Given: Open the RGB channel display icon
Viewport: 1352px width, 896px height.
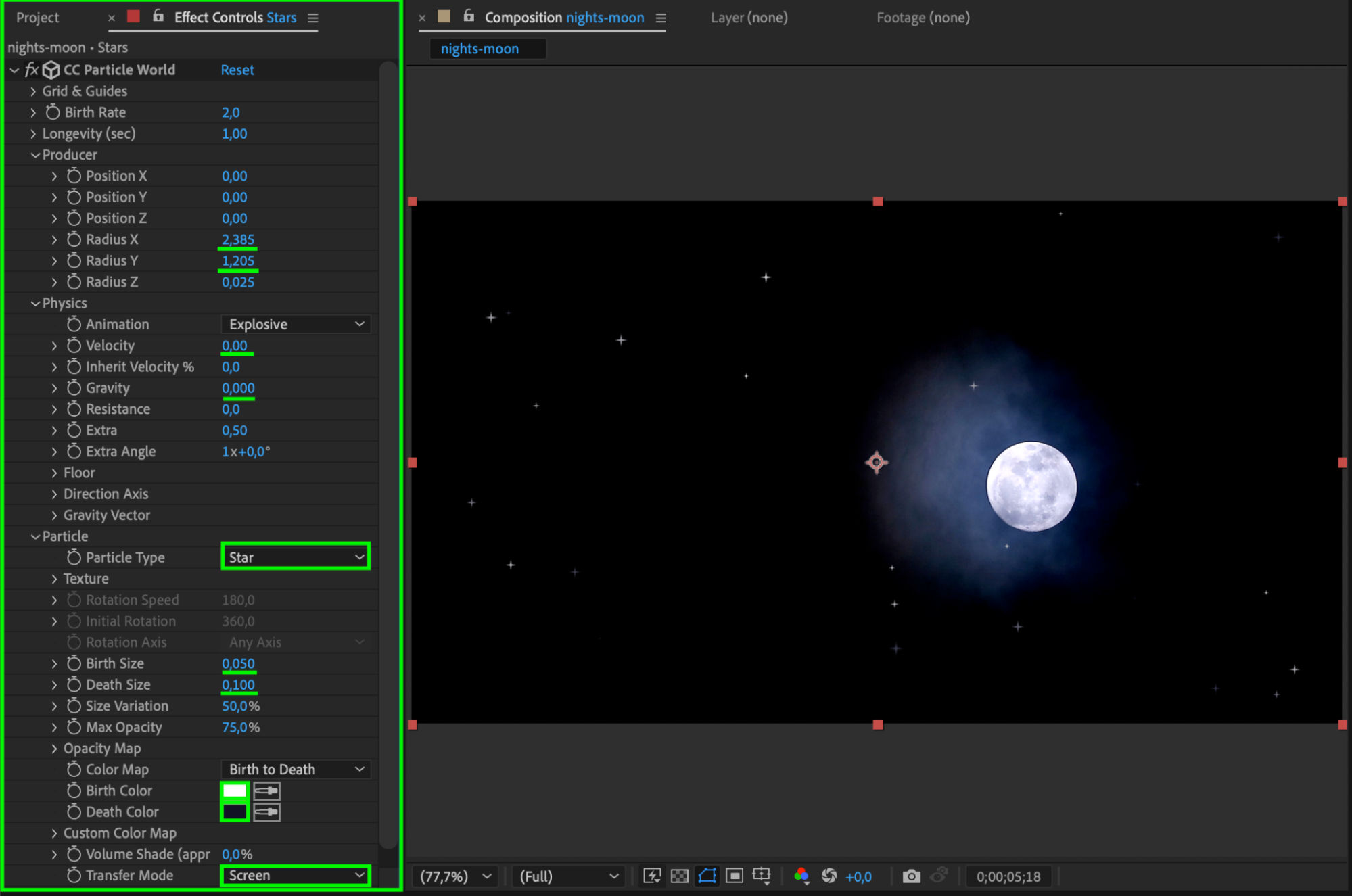Looking at the screenshot, I should 801,876.
